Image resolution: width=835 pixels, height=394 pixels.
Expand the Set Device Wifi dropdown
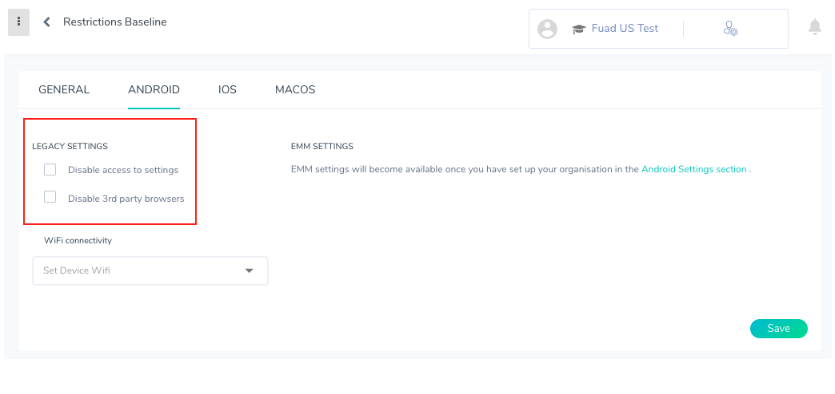(x=150, y=270)
